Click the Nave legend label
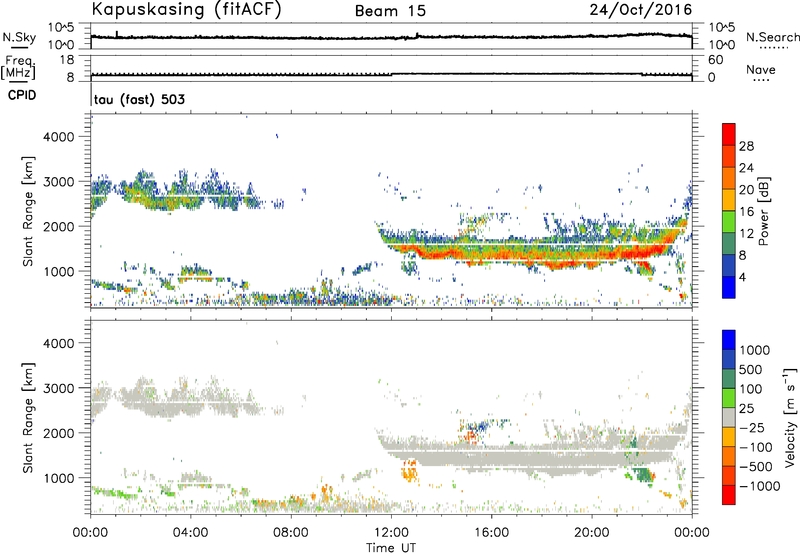The height and width of the screenshot is (554, 800). tap(761, 70)
